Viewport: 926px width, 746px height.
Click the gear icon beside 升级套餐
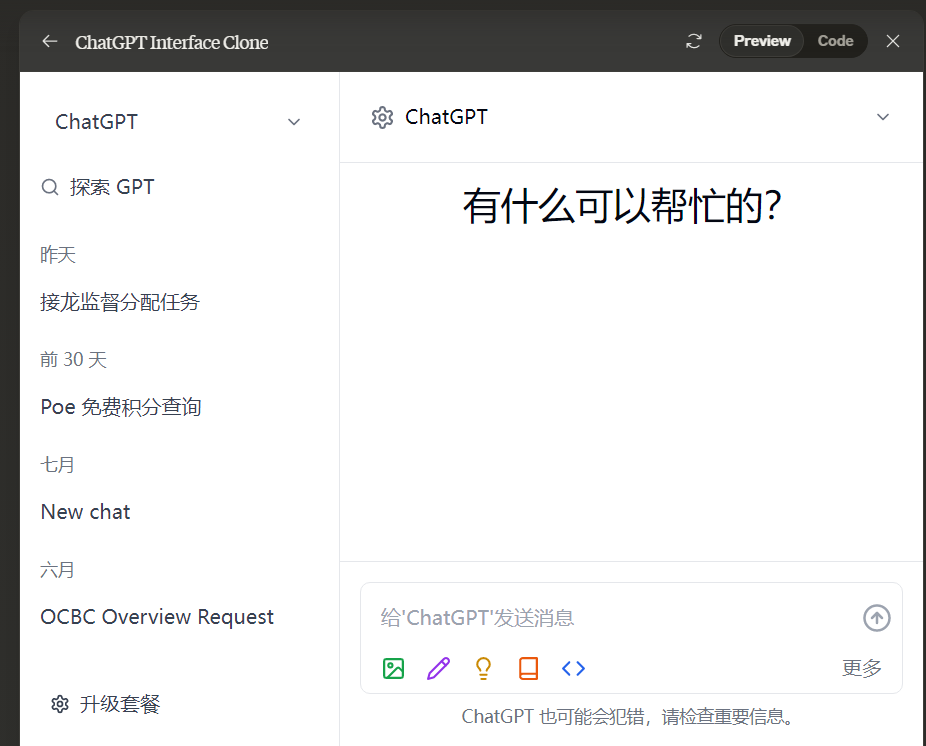pos(60,704)
